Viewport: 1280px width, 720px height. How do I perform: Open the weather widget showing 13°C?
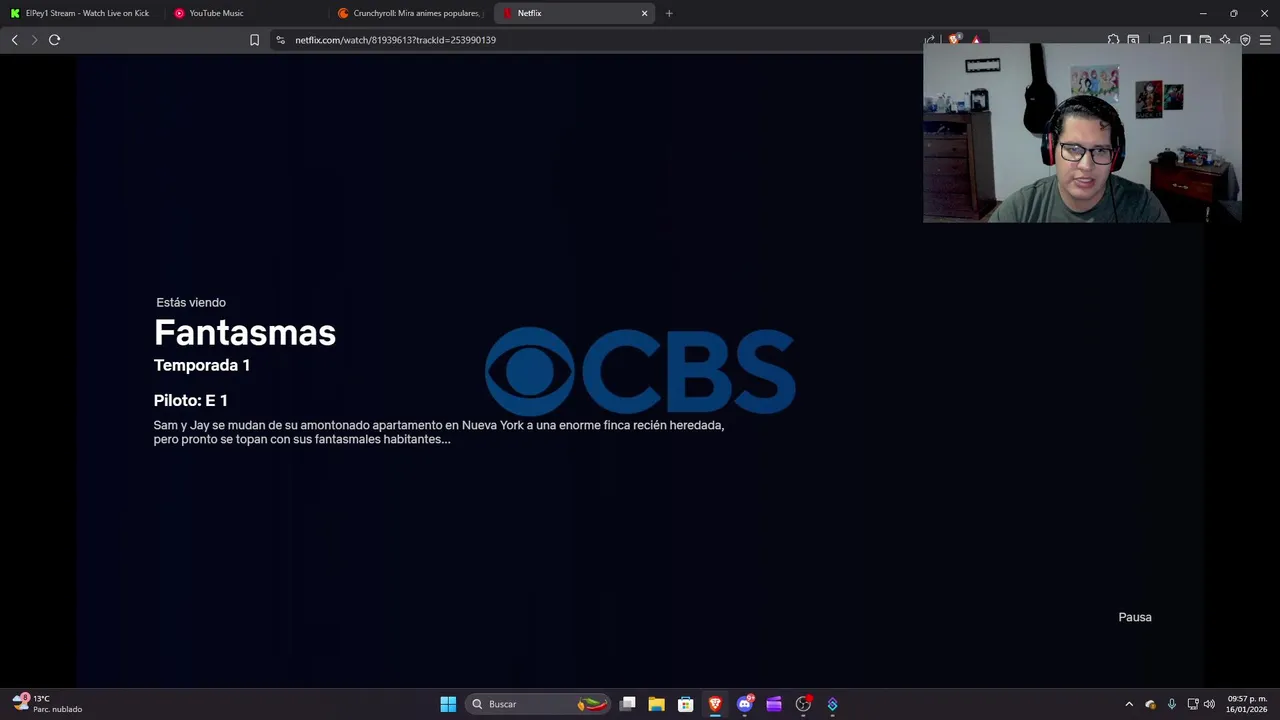pos(48,704)
